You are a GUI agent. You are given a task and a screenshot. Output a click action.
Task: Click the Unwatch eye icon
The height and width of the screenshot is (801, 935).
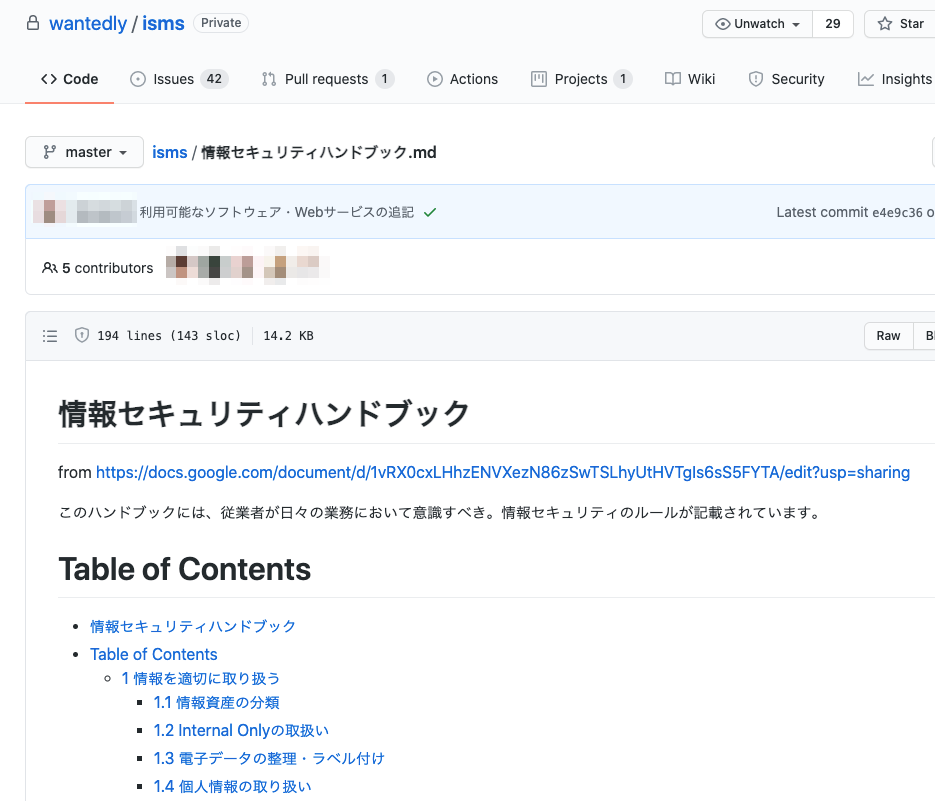723,24
